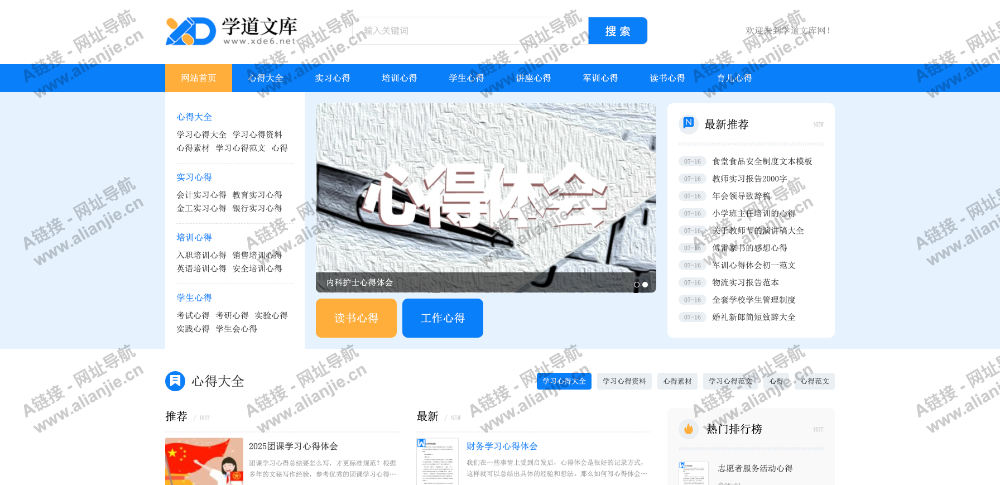Screen dimensions: 1000x485
Task: Open sidebar link 考研心得
Action: (x=232, y=315)
